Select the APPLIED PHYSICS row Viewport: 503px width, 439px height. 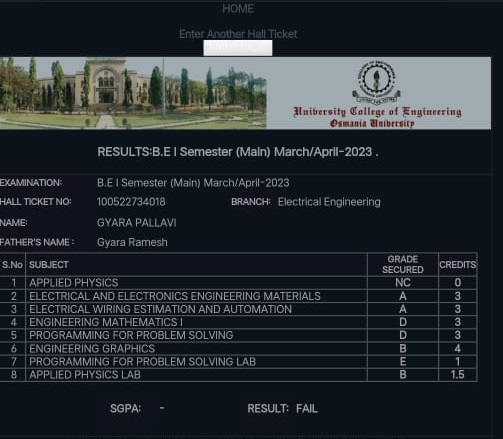tap(238, 283)
